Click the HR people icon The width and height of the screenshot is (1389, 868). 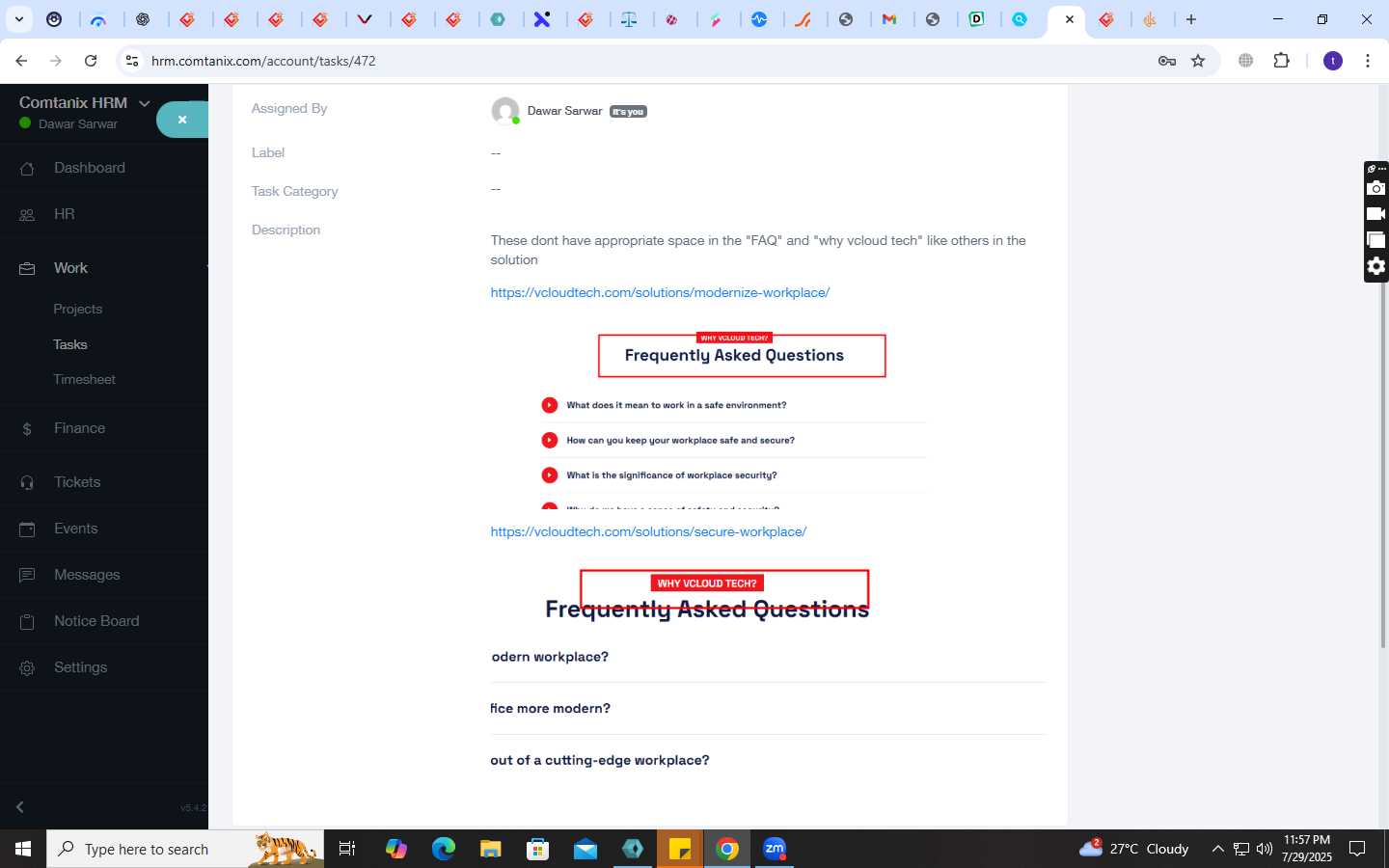pyautogui.click(x=27, y=215)
